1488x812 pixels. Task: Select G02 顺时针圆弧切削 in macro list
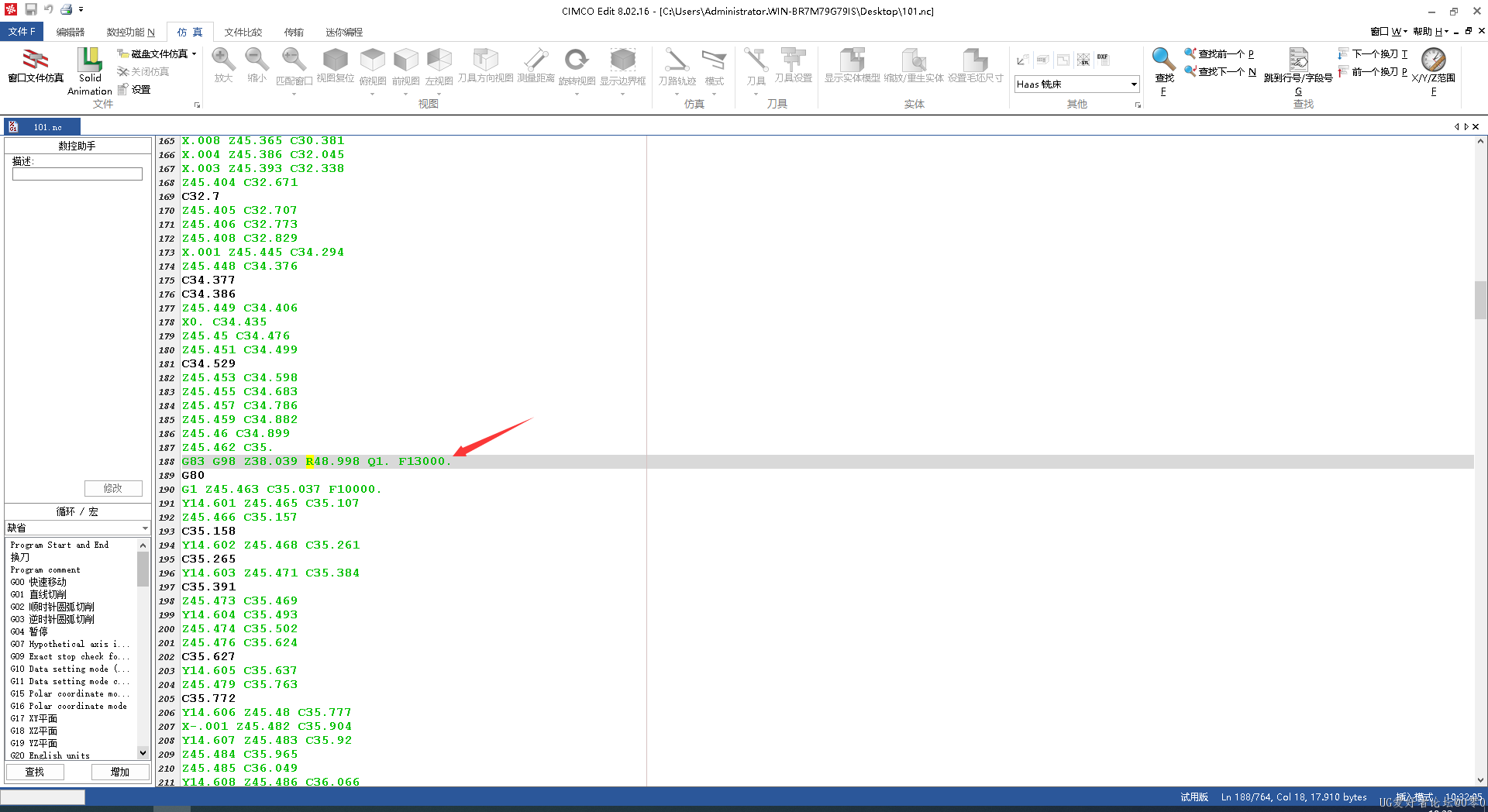(x=52, y=607)
